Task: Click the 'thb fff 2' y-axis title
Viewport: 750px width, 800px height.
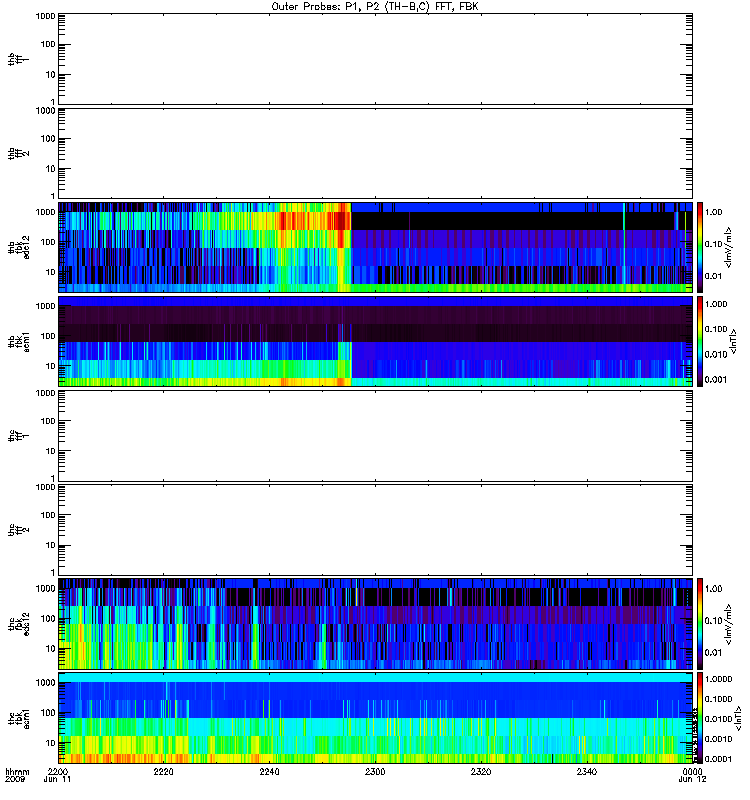Action: click(18, 153)
